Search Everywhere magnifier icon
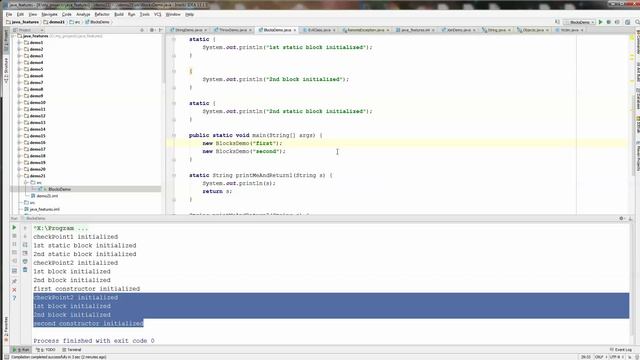The height and width of the screenshot is (360, 640). coord(637,22)
